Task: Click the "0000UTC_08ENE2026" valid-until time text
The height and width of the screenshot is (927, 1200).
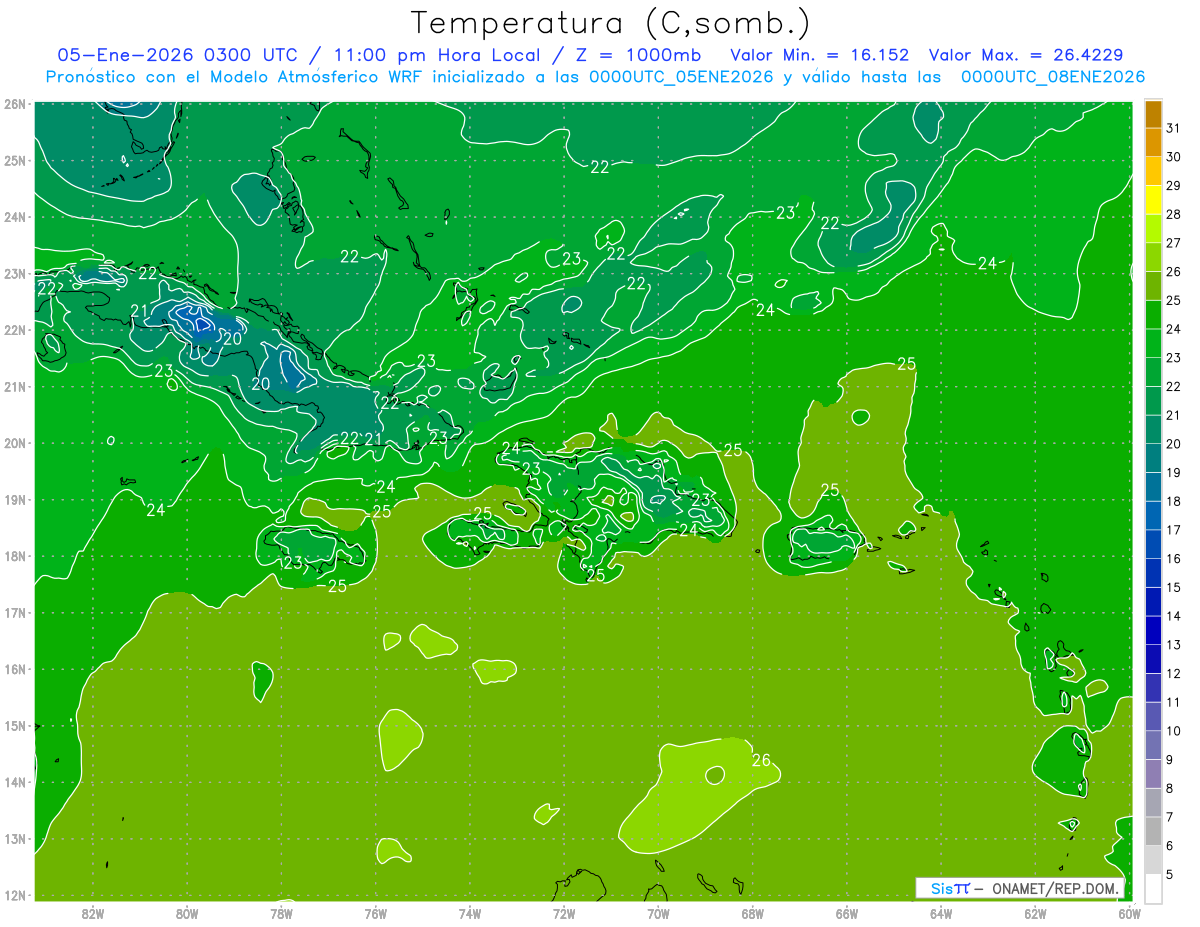Action: pos(1053,77)
